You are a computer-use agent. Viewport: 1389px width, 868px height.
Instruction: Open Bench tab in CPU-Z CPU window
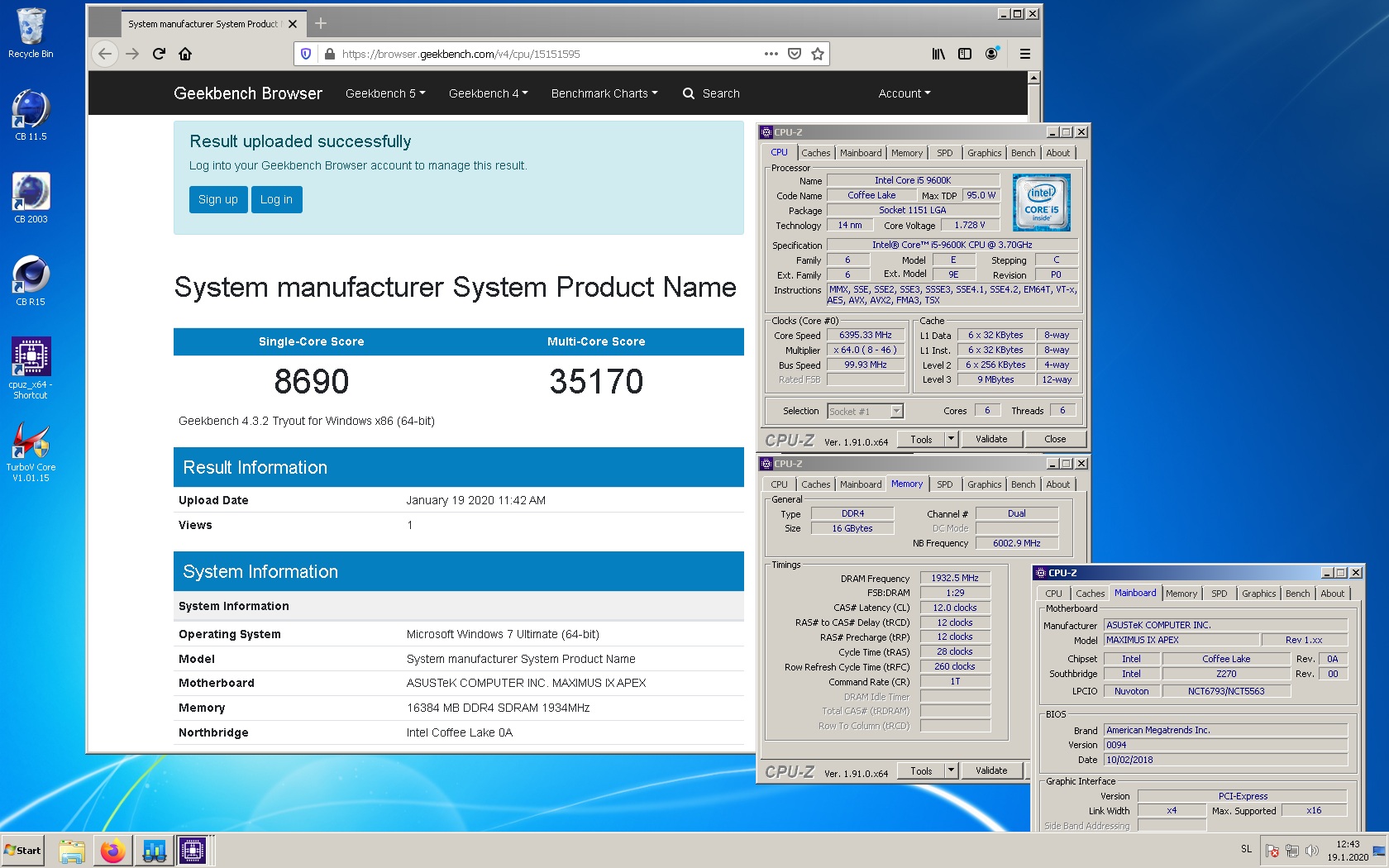tap(1023, 153)
